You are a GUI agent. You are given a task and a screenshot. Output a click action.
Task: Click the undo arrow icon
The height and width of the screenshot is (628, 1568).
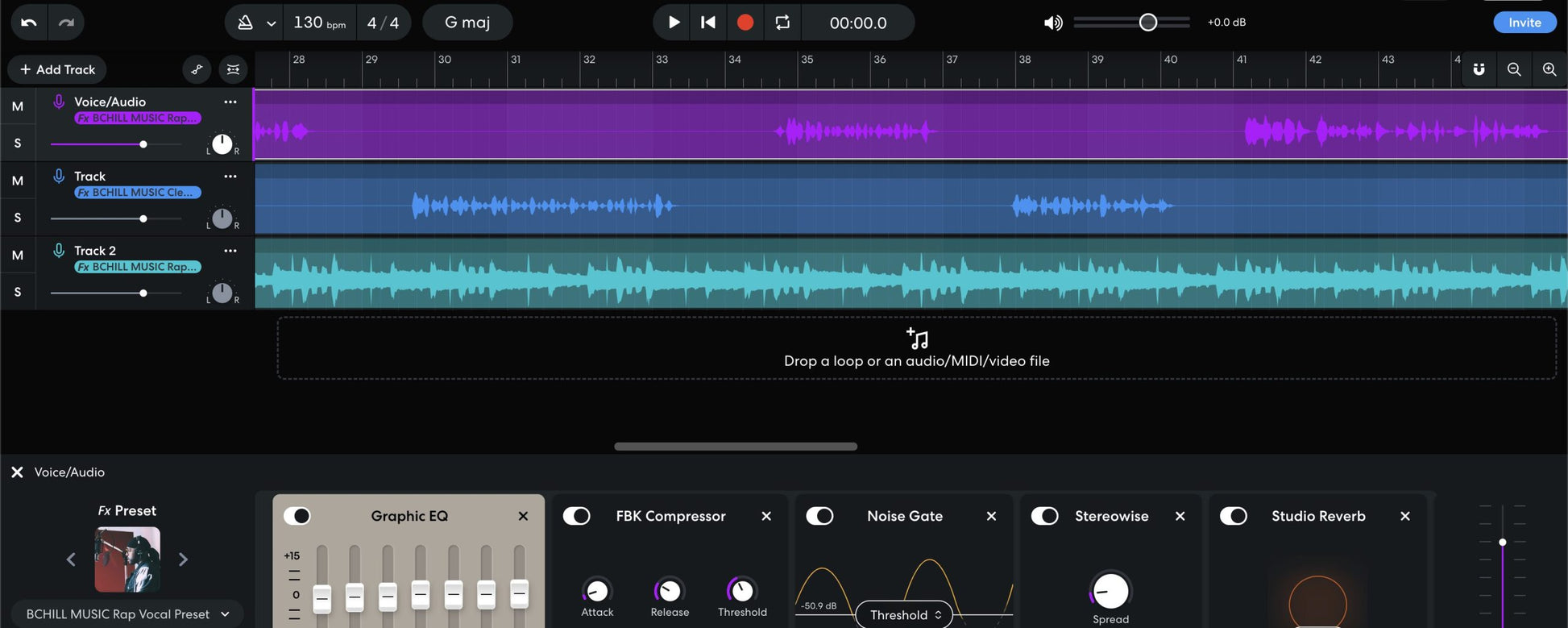[x=29, y=23]
